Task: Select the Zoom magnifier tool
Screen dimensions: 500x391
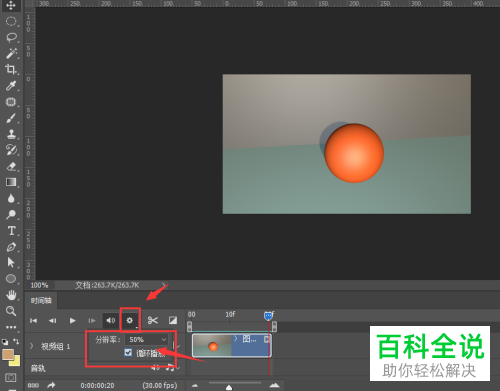Action: click(x=11, y=311)
